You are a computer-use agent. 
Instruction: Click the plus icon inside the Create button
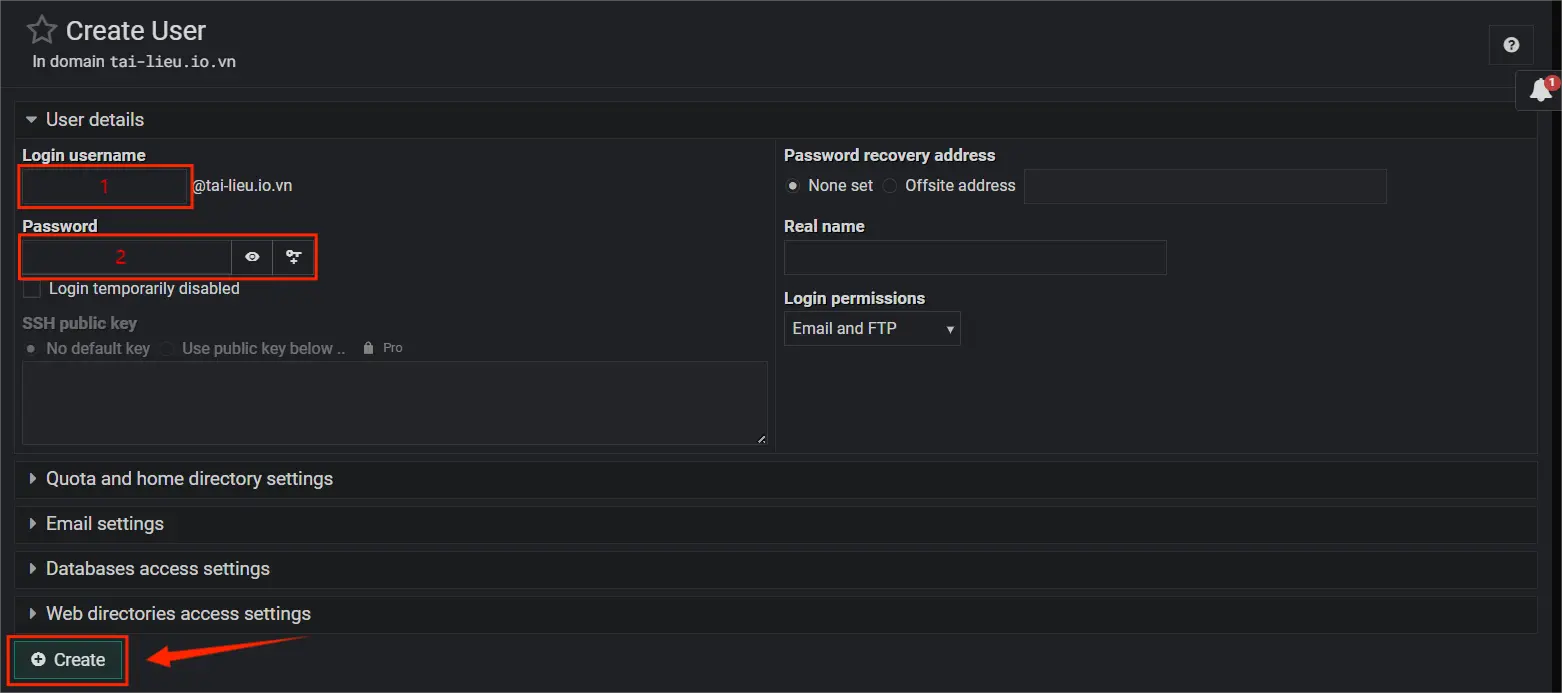pos(38,660)
